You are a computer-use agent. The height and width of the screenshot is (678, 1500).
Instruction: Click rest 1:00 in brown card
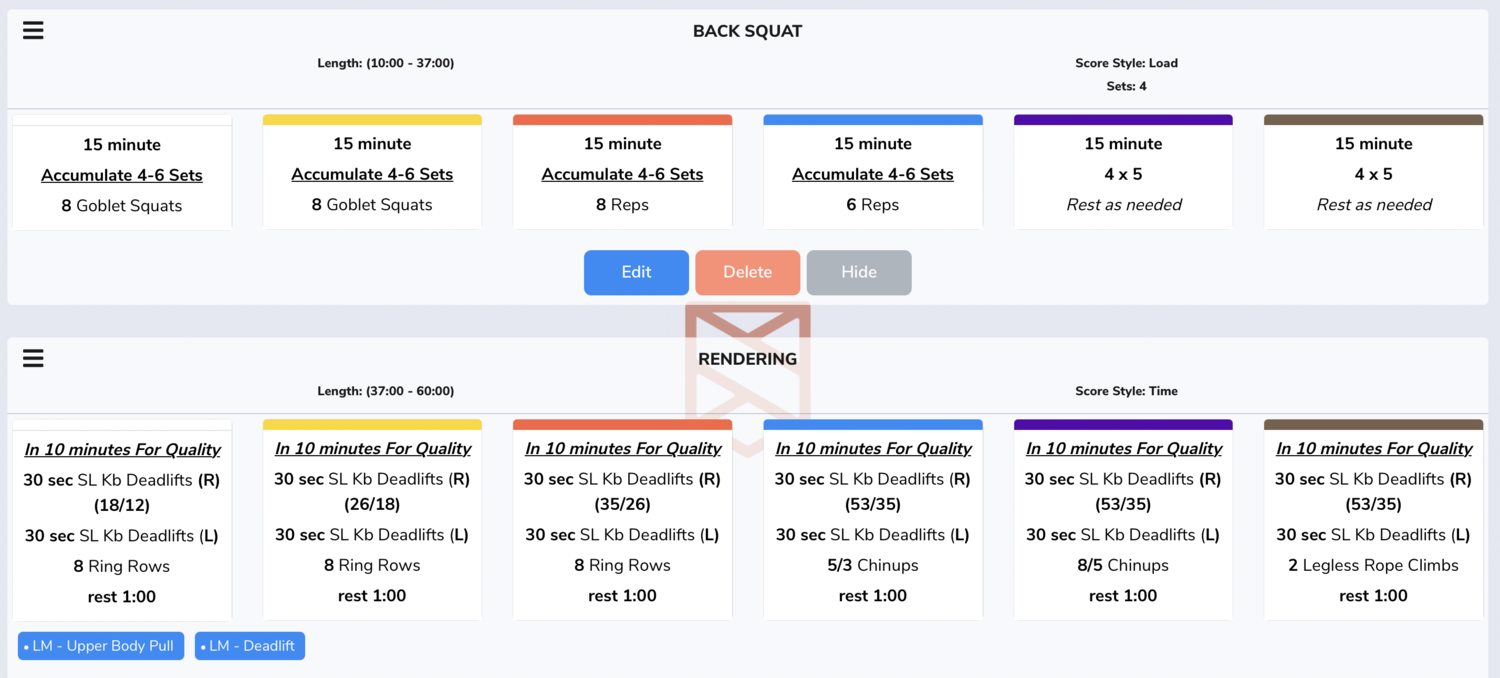(1374, 596)
